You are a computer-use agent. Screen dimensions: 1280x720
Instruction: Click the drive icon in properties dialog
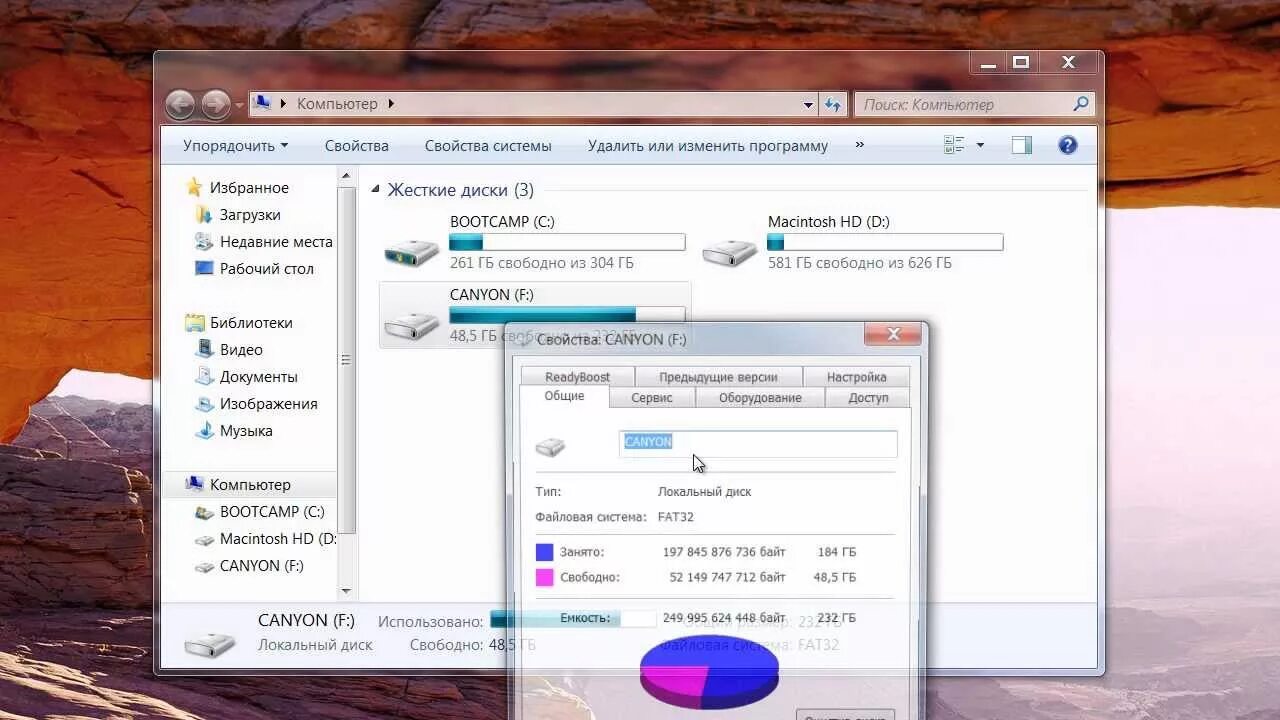point(550,447)
